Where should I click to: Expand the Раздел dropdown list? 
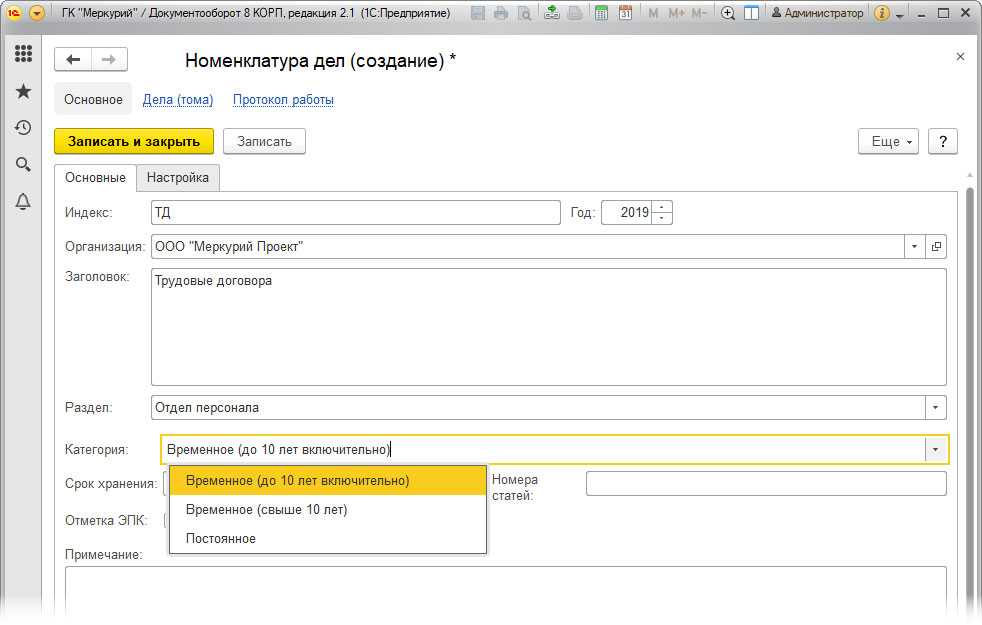coord(936,407)
